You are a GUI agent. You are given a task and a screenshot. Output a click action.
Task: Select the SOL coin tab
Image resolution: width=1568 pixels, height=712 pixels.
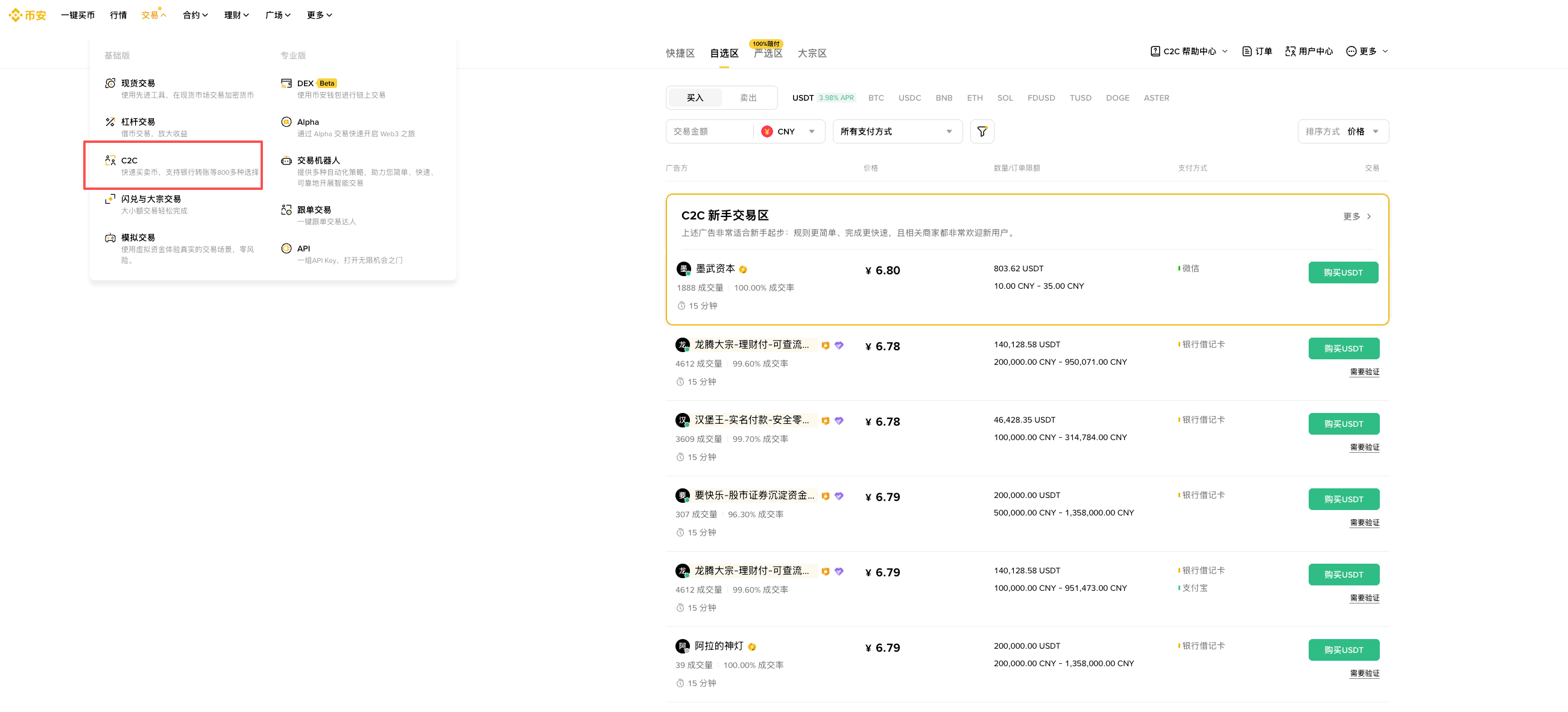(1005, 98)
